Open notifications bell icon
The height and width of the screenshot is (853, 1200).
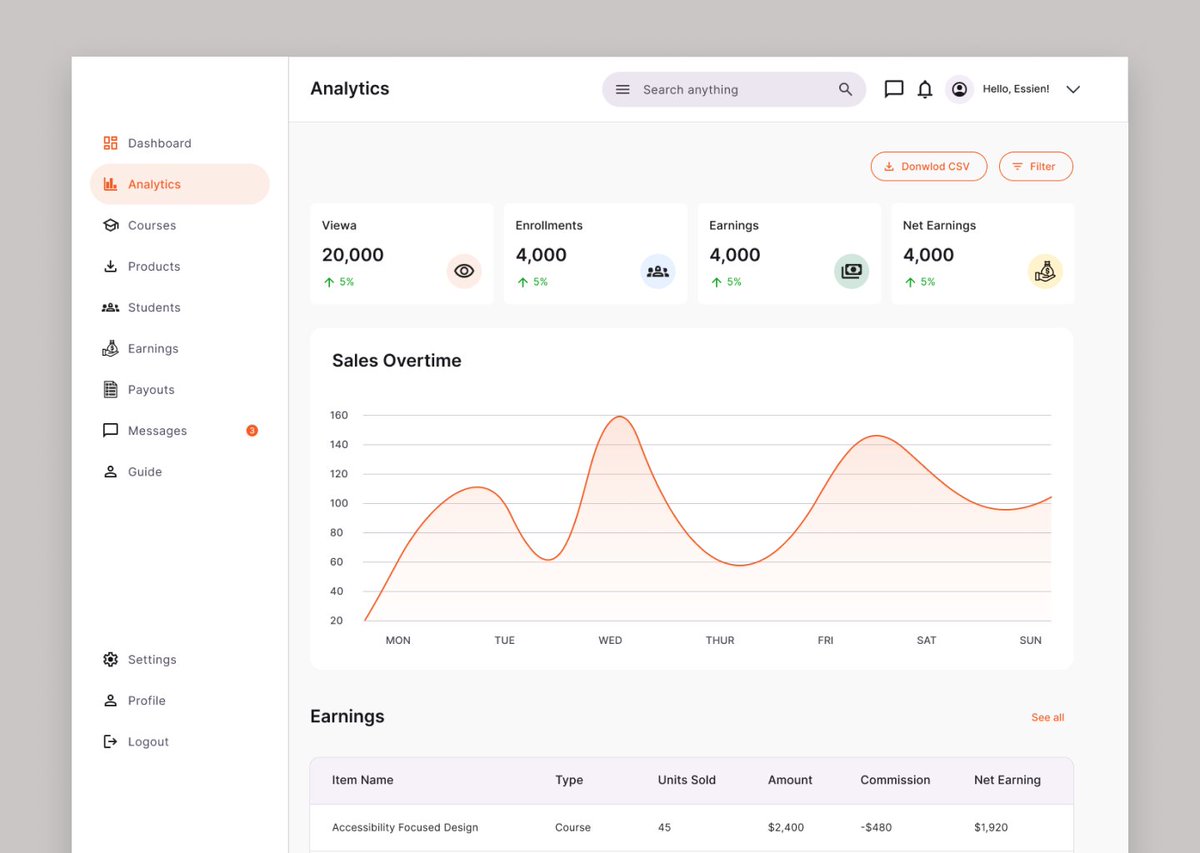(x=925, y=89)
